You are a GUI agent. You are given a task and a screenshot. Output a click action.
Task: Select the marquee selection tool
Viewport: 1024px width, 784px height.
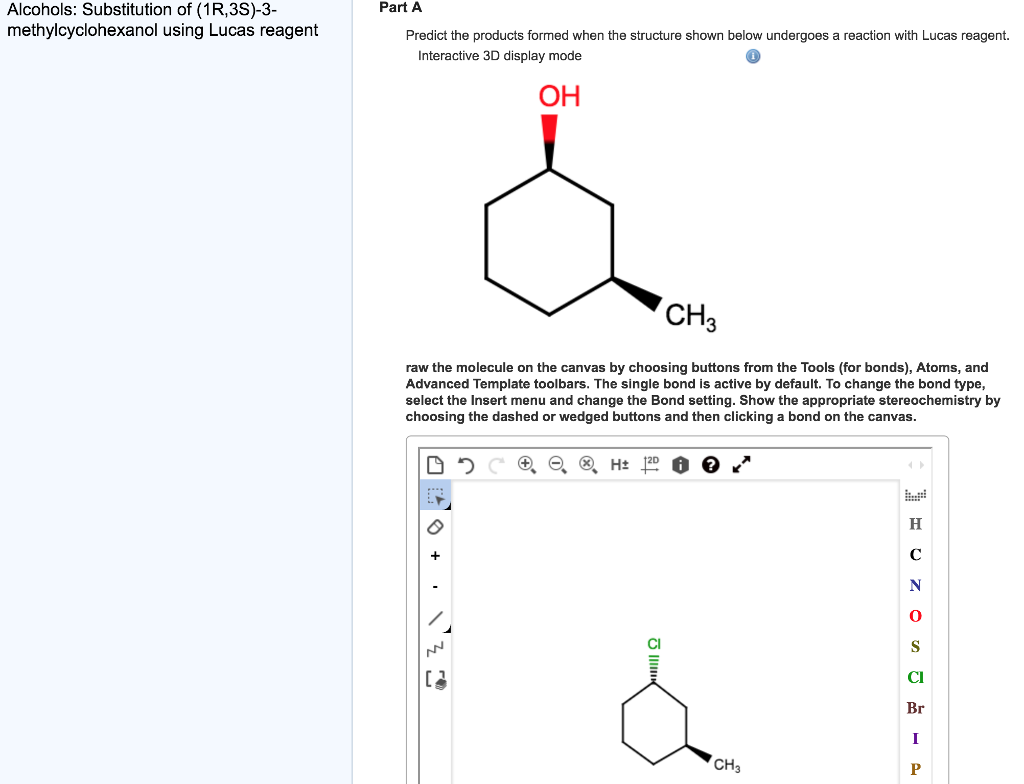[x=435, y=495]
